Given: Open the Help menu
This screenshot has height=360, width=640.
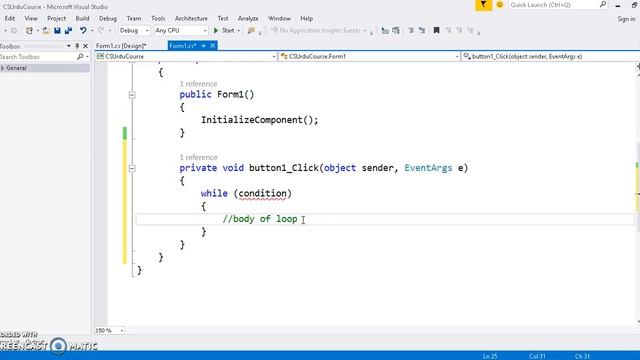Looking at the screenshot, I should (x=307, y=18).
